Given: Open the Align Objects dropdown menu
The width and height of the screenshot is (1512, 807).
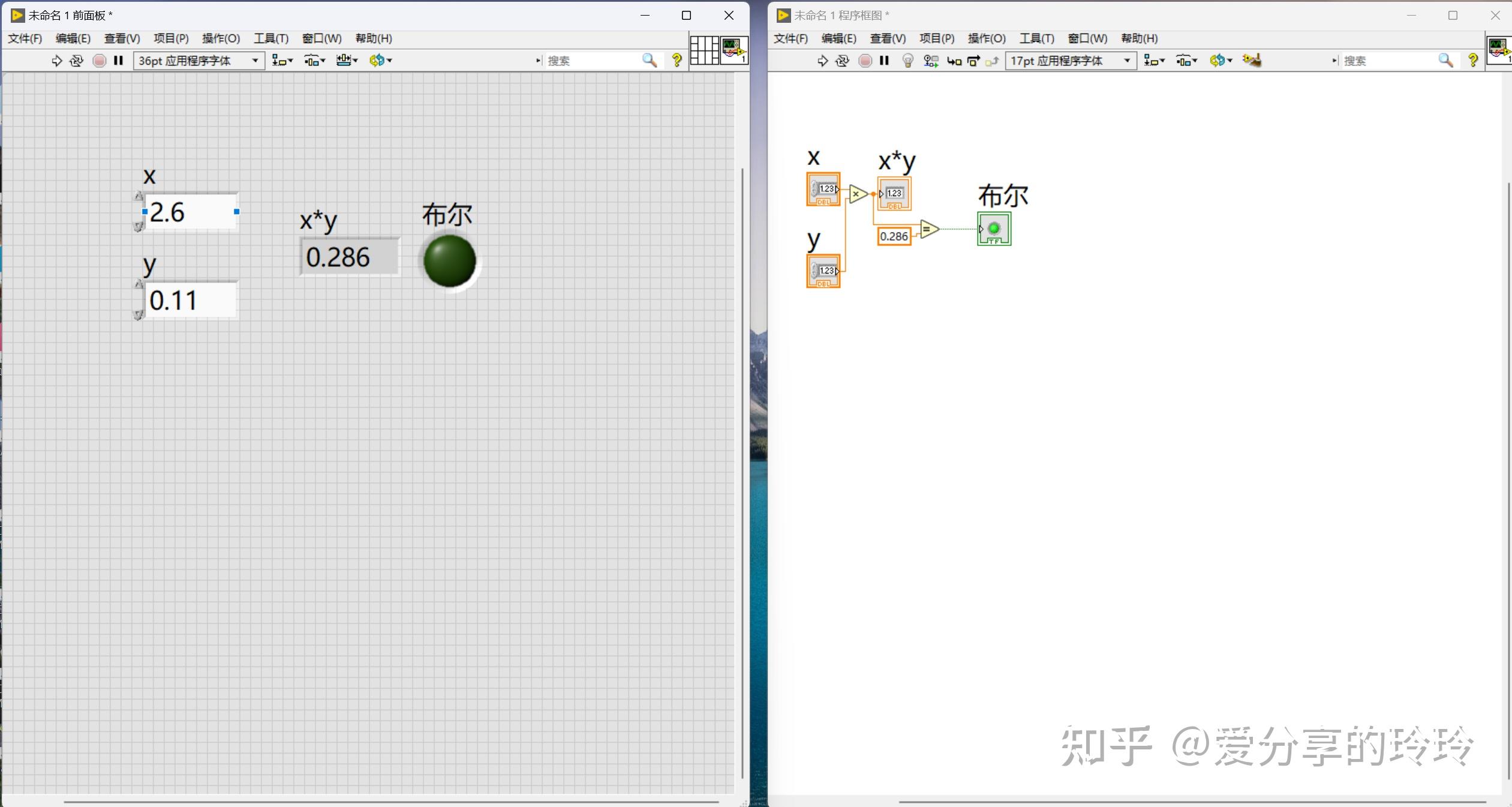Looking at the screenshot, I should click(282, 60).
